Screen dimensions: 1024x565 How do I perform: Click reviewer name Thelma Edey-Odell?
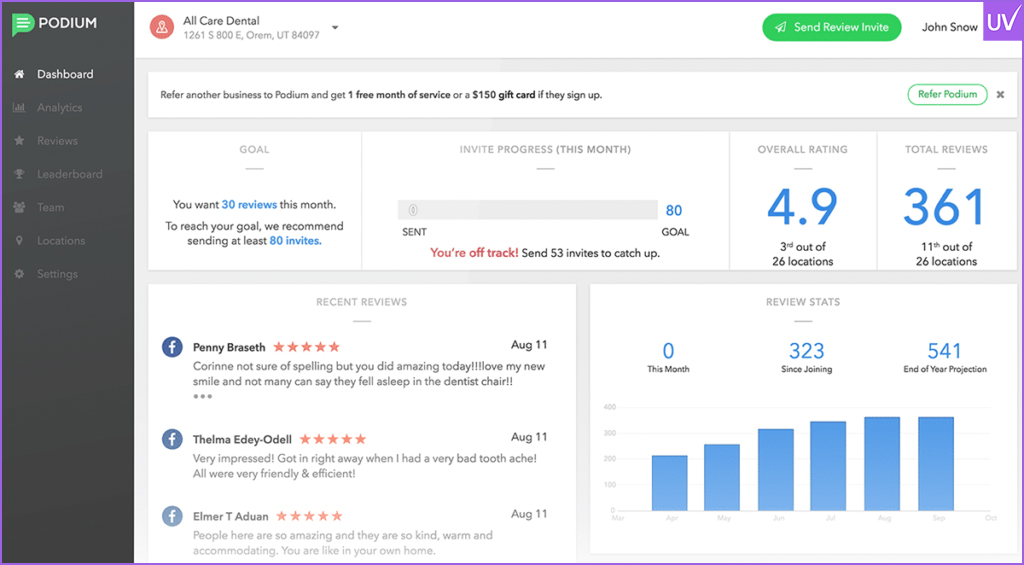(242, 440)
